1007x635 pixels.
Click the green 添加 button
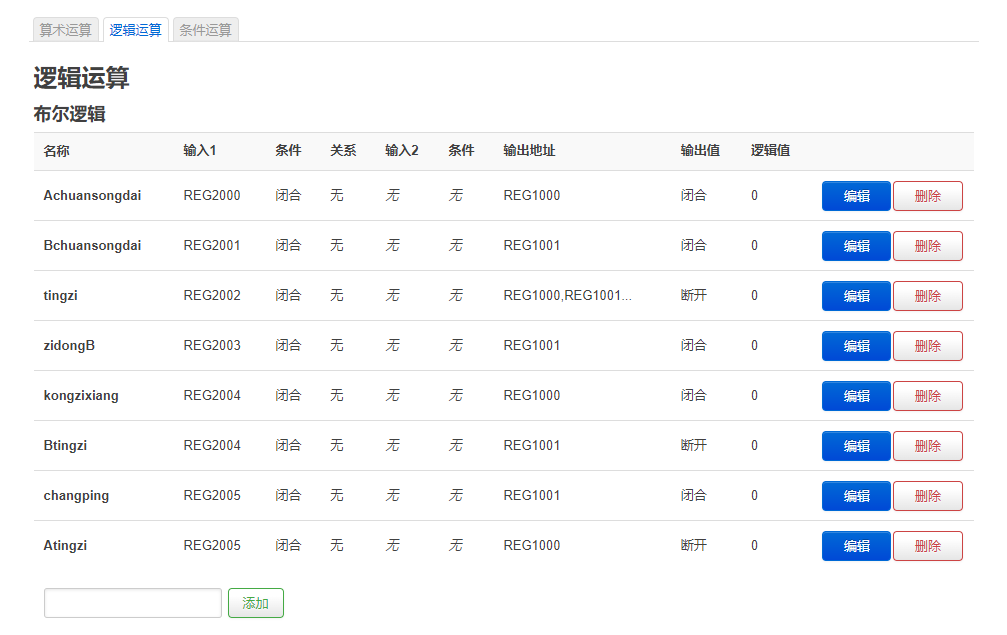(256, 603)
